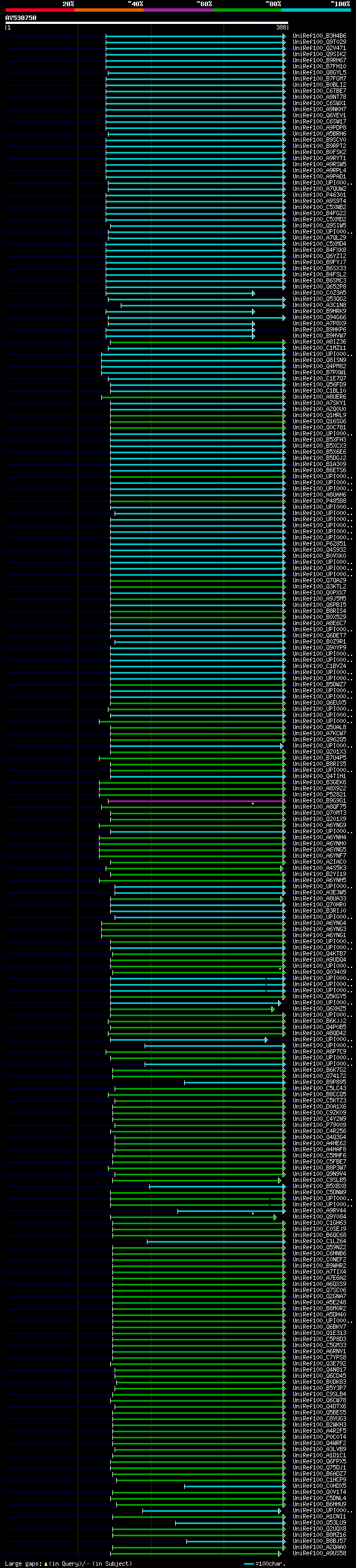Select label UniRef100_A9RV44
Image resolution: width=356 pixels, height=1568 pixels.
coord(319,1211)
